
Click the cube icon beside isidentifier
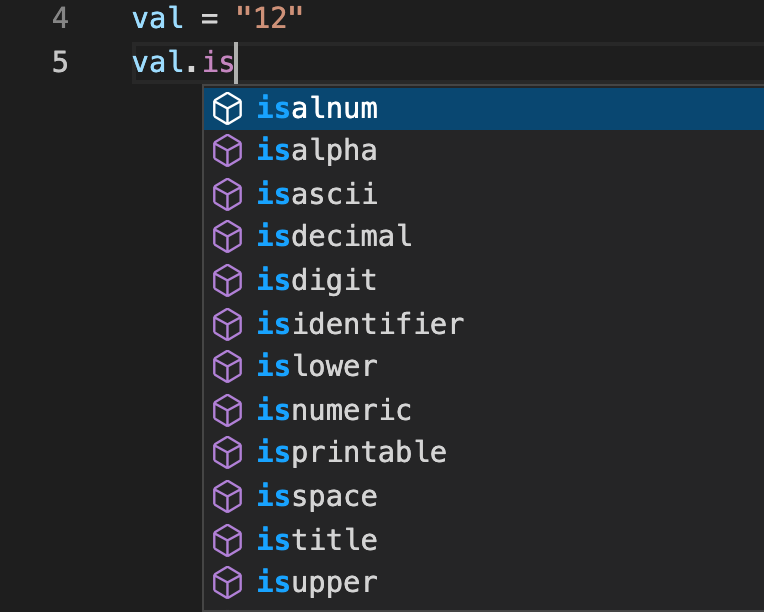pos(228,325)
